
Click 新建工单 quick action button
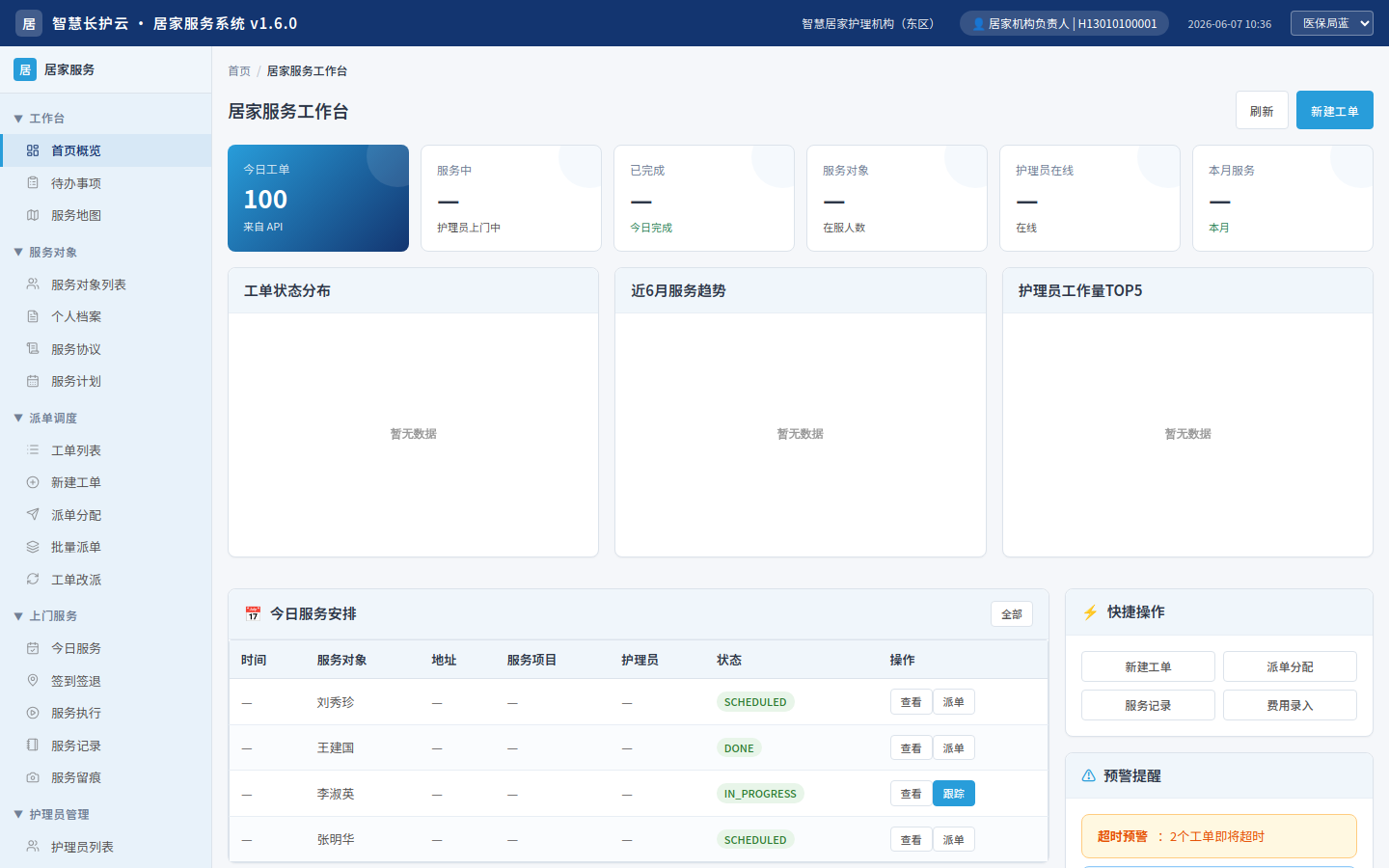click(1148, 666)
